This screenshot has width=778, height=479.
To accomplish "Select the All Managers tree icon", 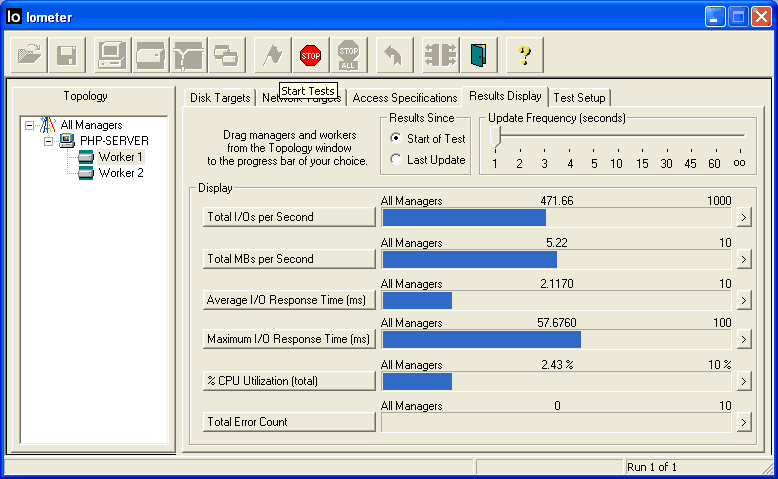I will pos(48,125).
